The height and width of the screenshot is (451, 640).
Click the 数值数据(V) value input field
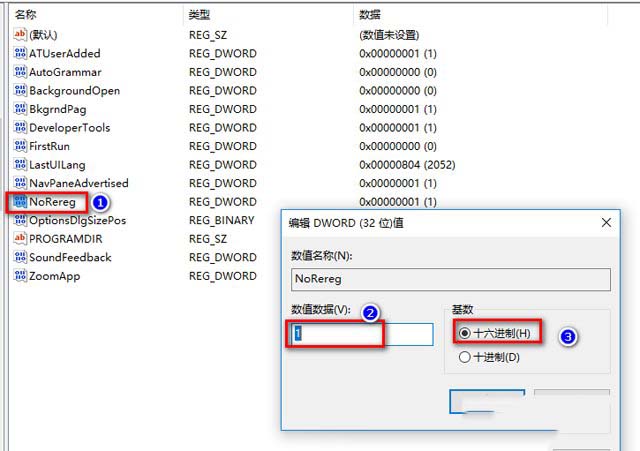362,334
